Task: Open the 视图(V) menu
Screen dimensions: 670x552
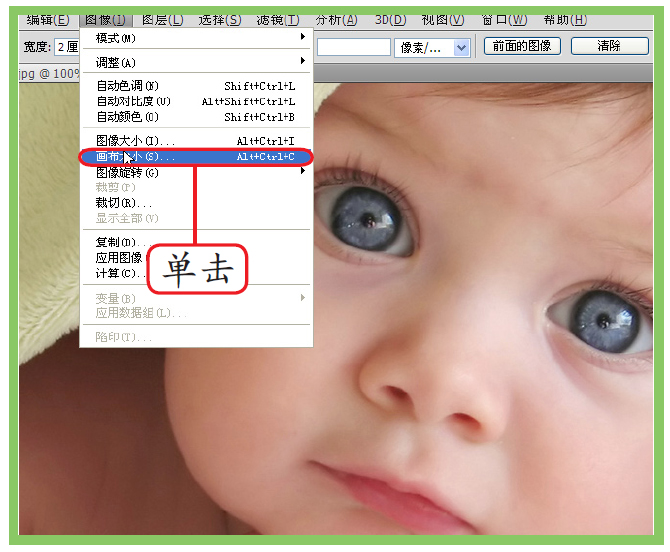Action: 443,20
